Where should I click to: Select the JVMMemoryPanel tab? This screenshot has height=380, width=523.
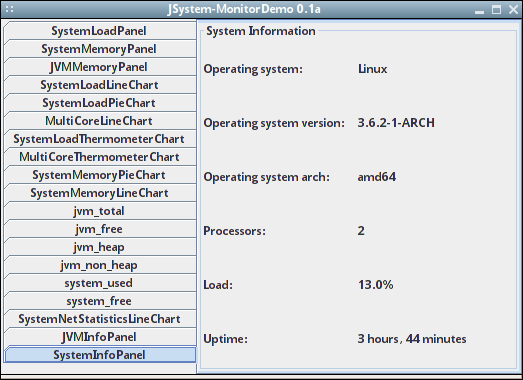(100, 67)
